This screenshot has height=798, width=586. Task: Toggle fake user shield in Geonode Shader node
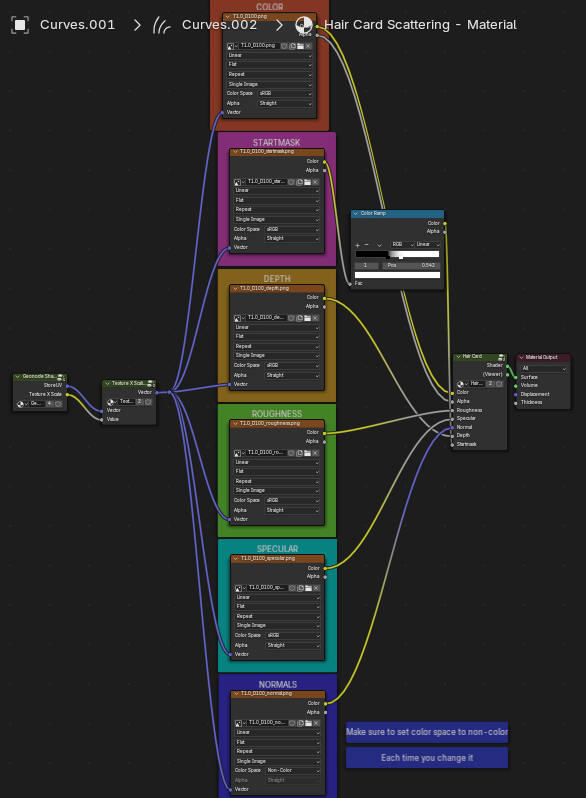[58, 404]
